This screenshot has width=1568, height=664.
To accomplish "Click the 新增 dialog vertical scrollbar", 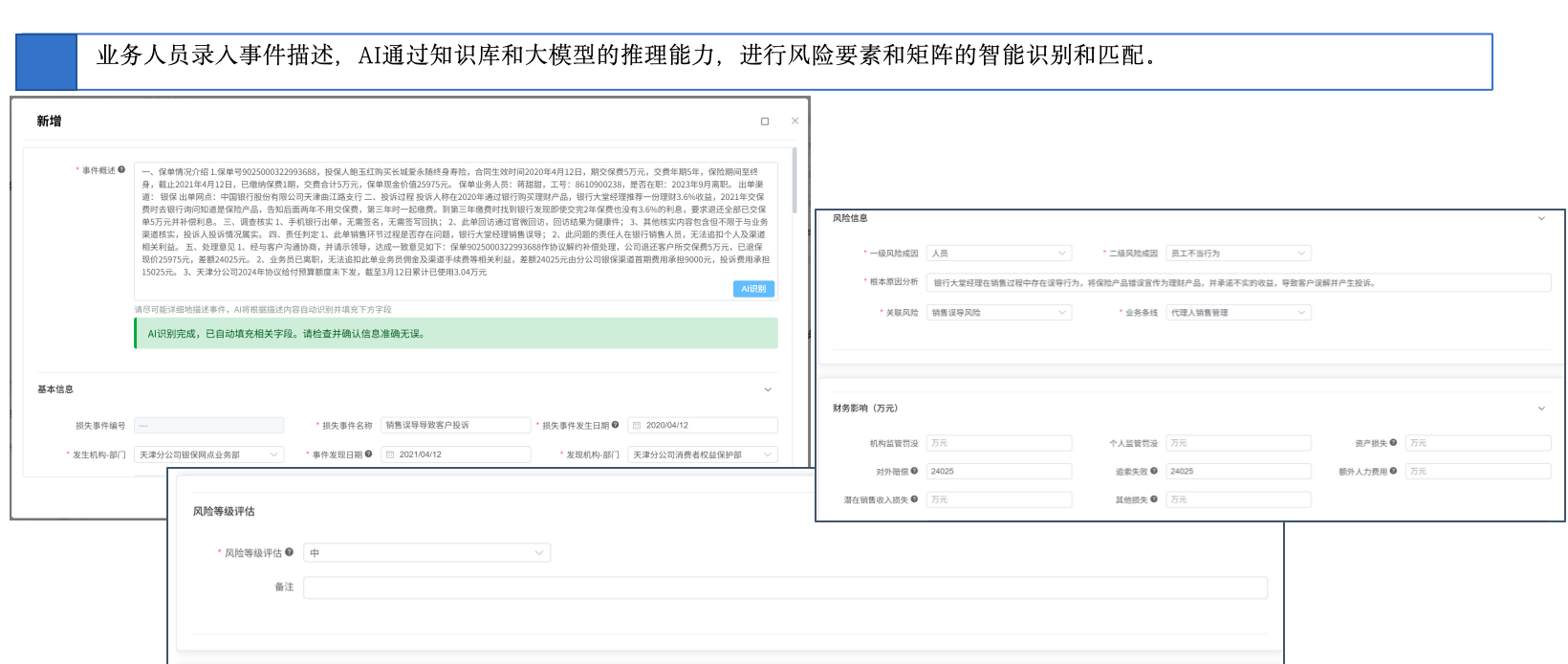I will (795, 182).
